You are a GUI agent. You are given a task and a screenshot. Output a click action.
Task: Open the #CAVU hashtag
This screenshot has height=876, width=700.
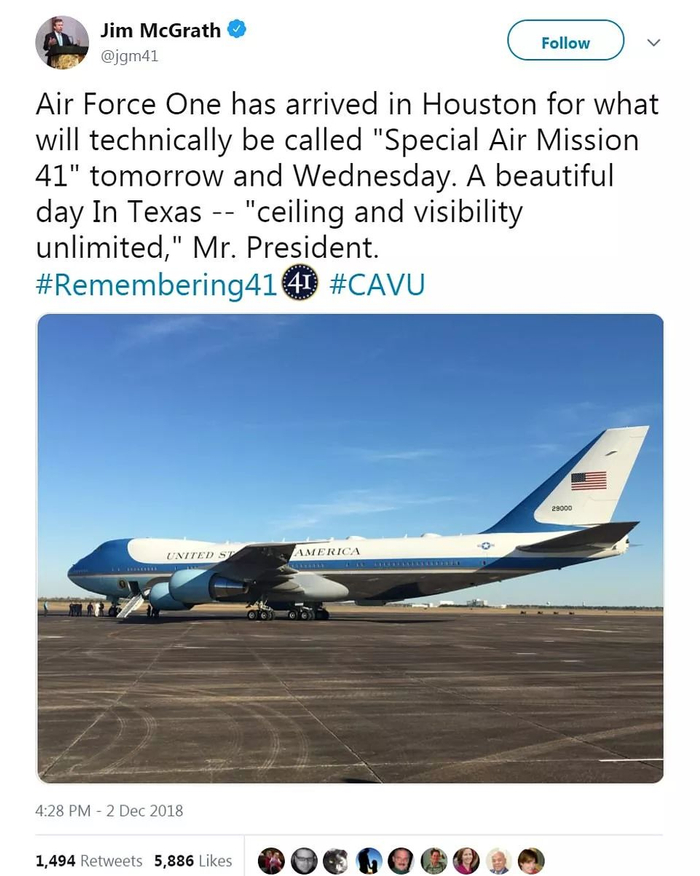pos(376,285)
